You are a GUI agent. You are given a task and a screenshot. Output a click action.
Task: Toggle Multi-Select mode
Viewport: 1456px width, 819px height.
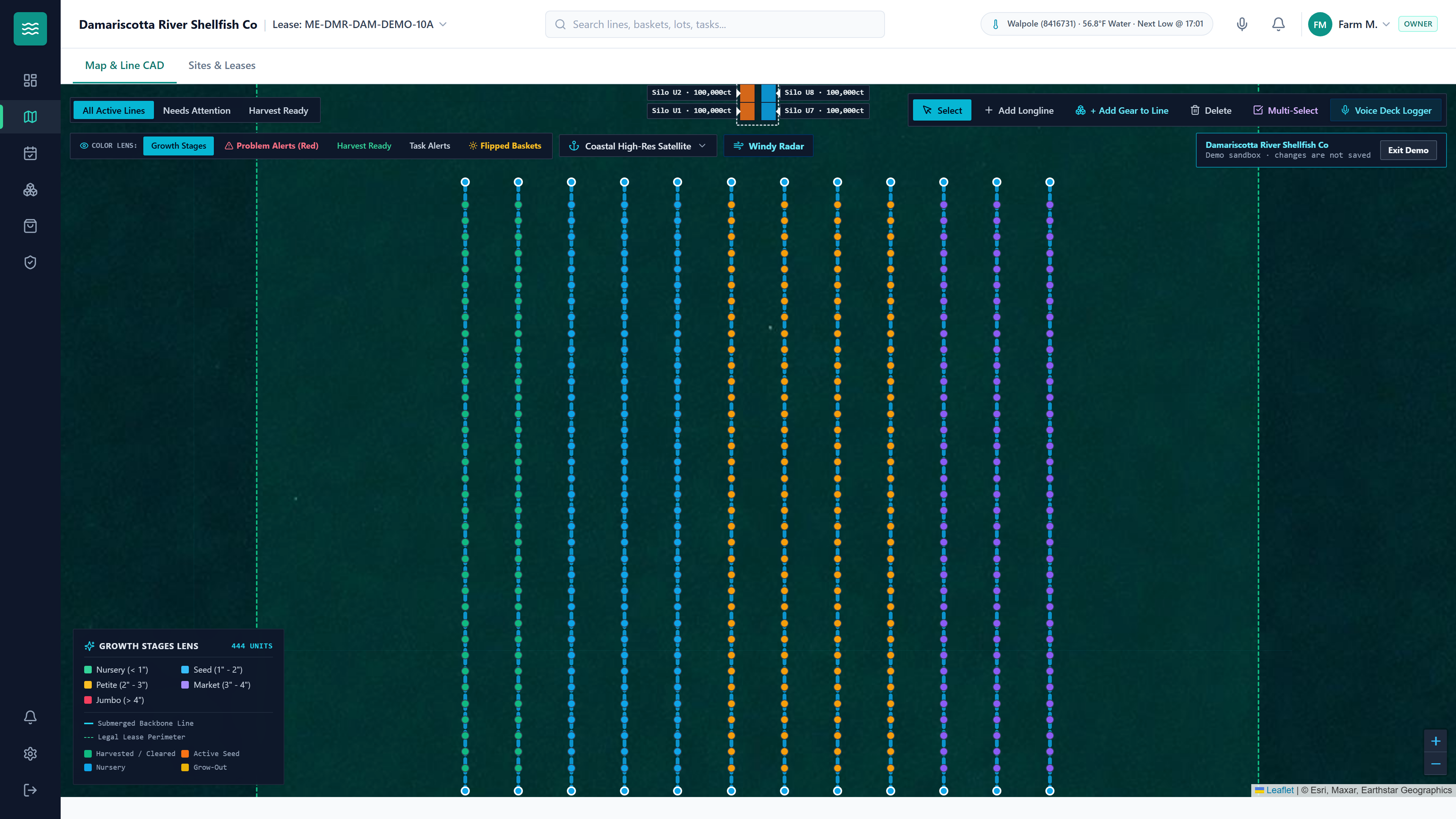[x=1285, y=110]
